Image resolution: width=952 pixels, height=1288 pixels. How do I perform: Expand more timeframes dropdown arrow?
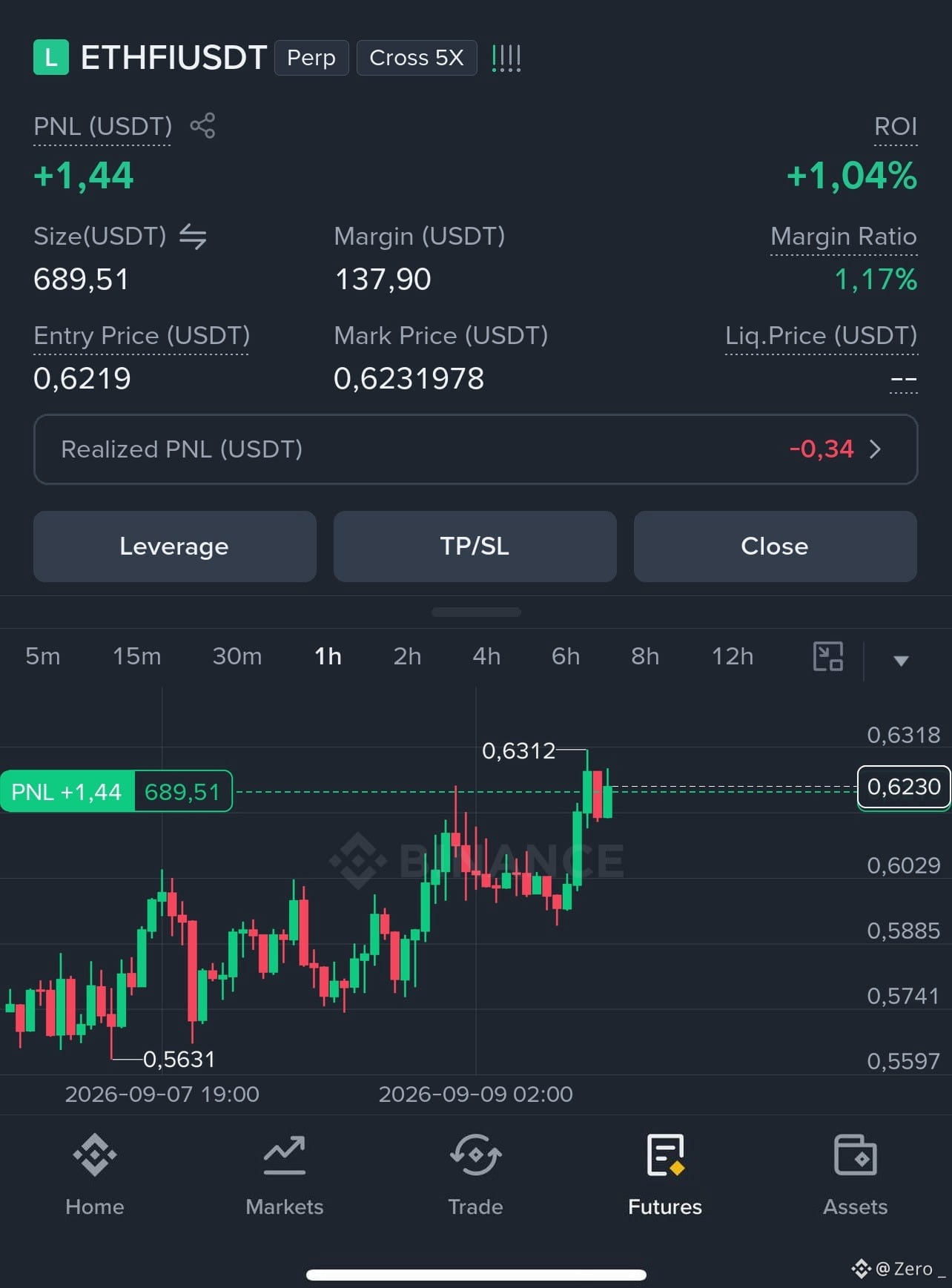pyautogui.click(x=901, y=660)
